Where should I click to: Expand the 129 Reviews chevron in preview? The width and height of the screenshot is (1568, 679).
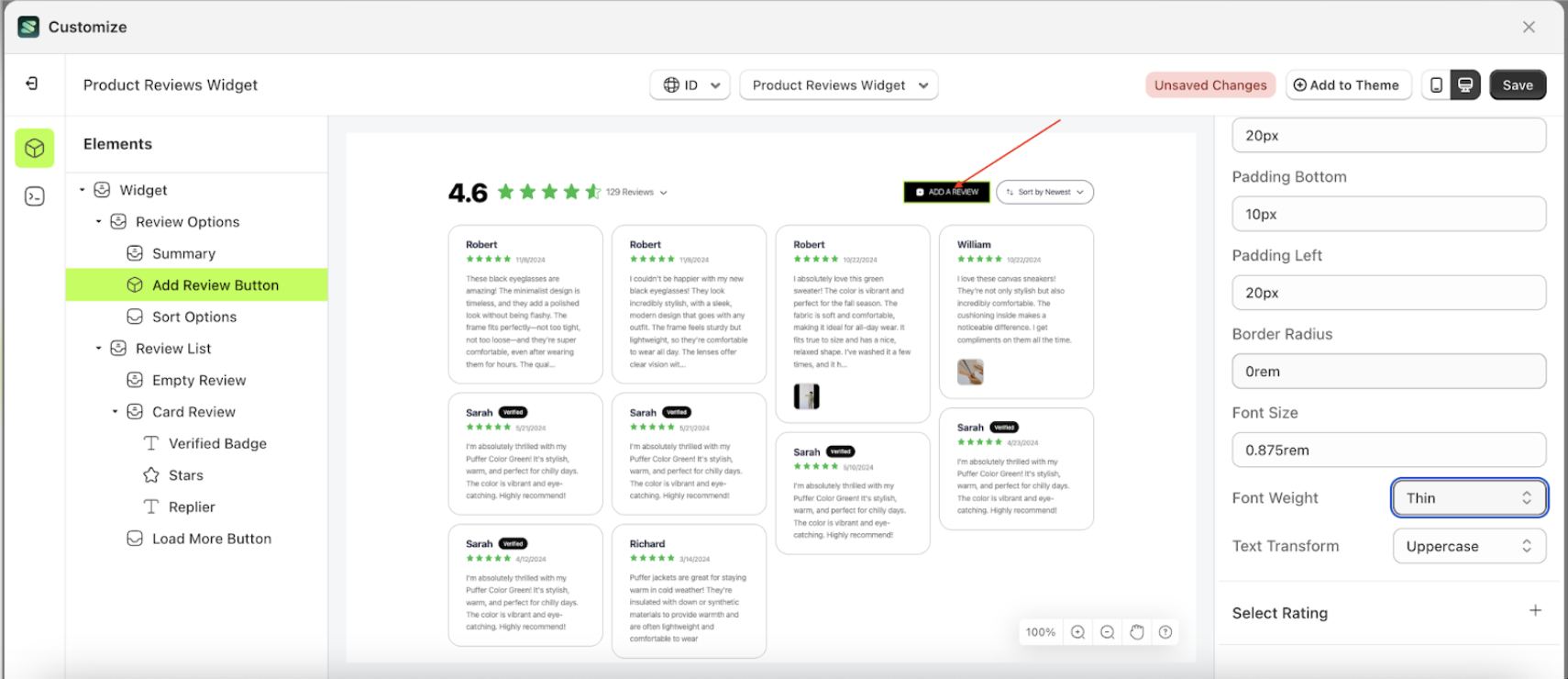(x=663, y=193)
